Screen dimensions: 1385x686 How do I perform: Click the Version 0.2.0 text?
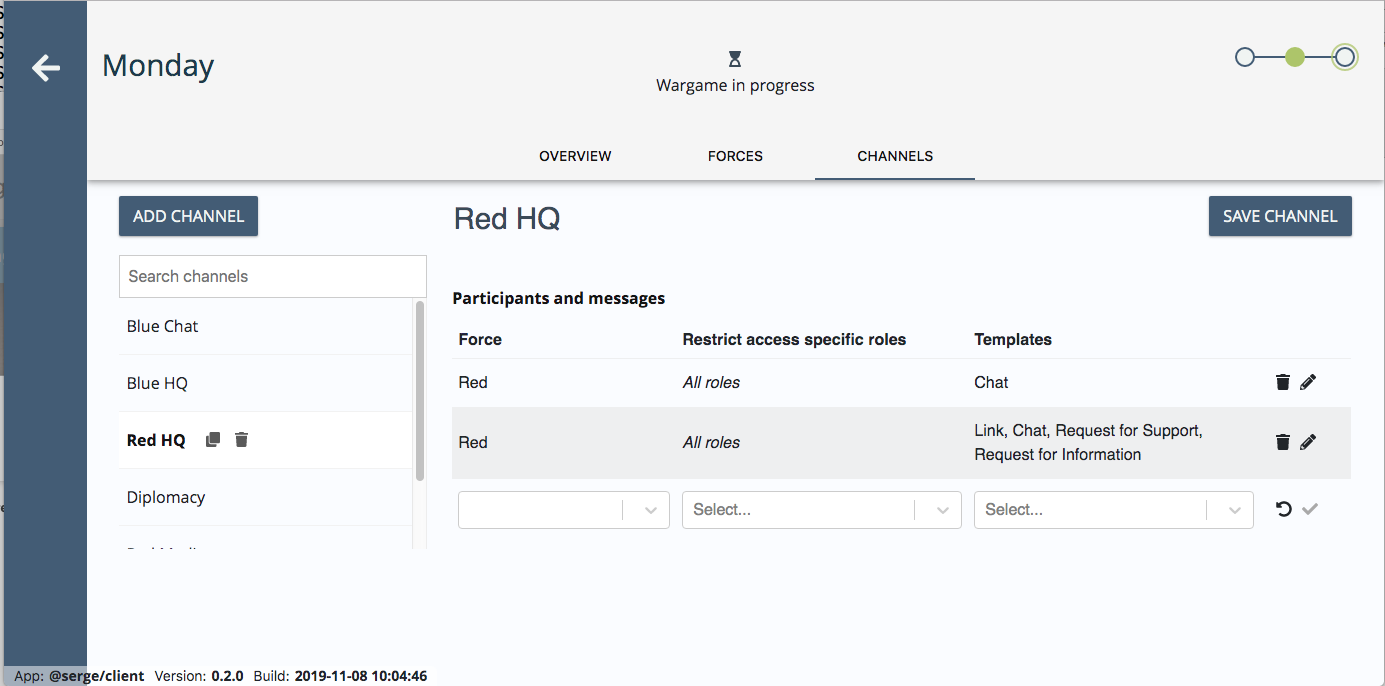click(x=199, y=676)
